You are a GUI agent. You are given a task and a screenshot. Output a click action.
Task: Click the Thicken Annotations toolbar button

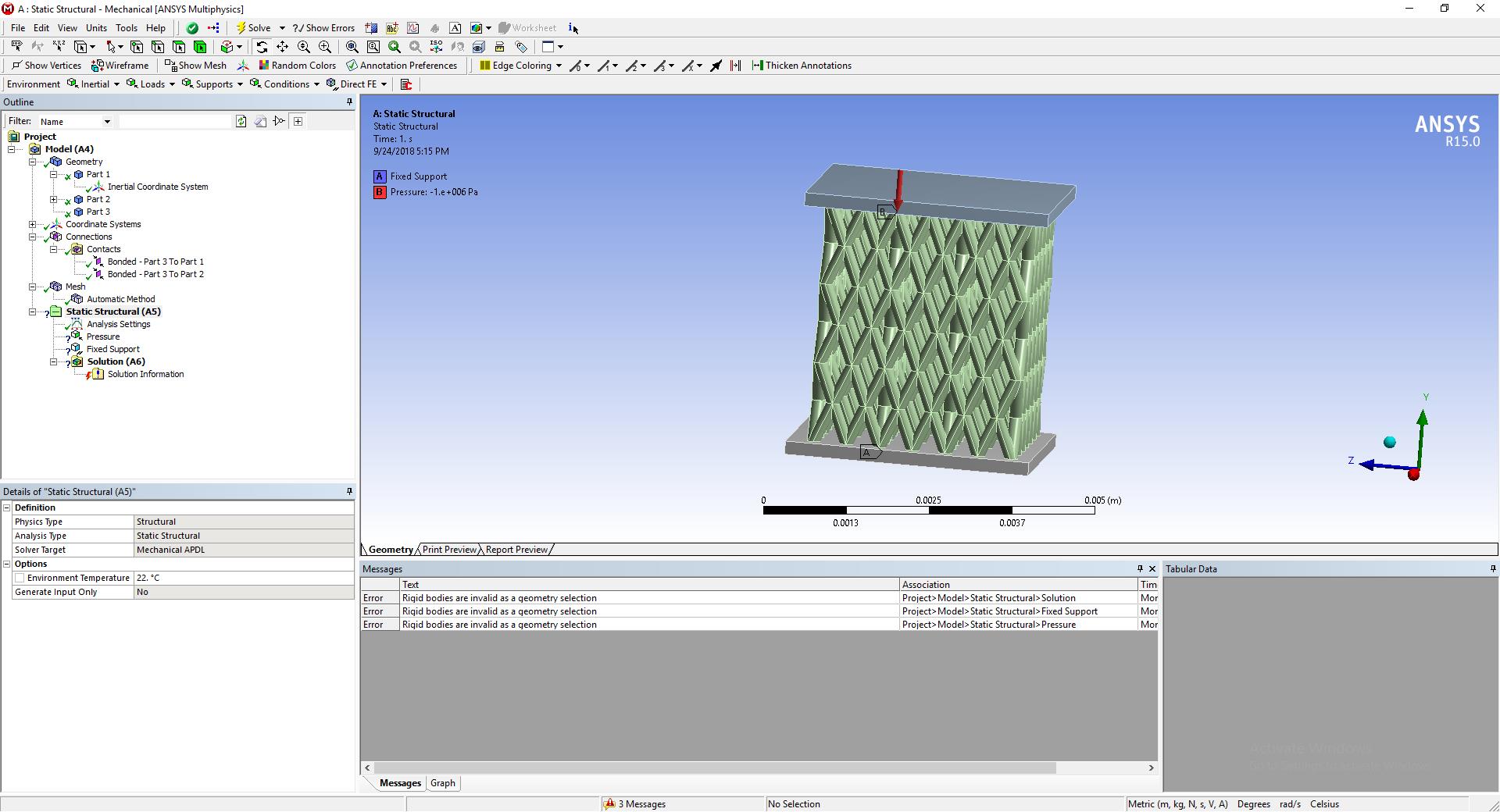point(802,66)
